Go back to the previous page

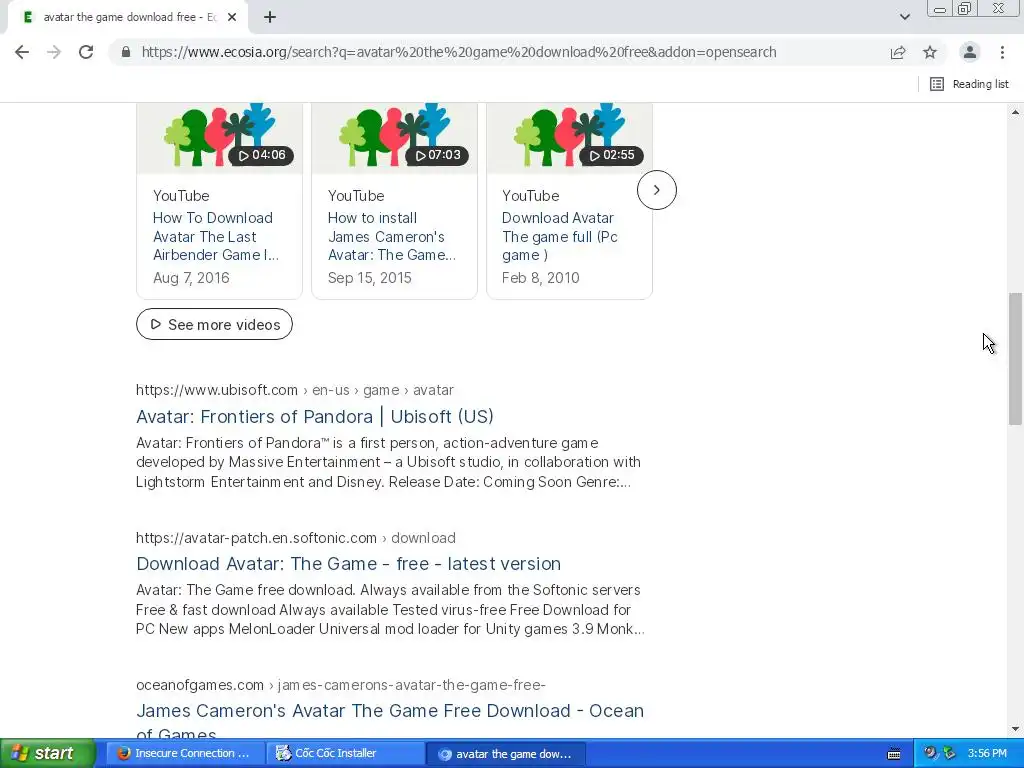point(22,52)
